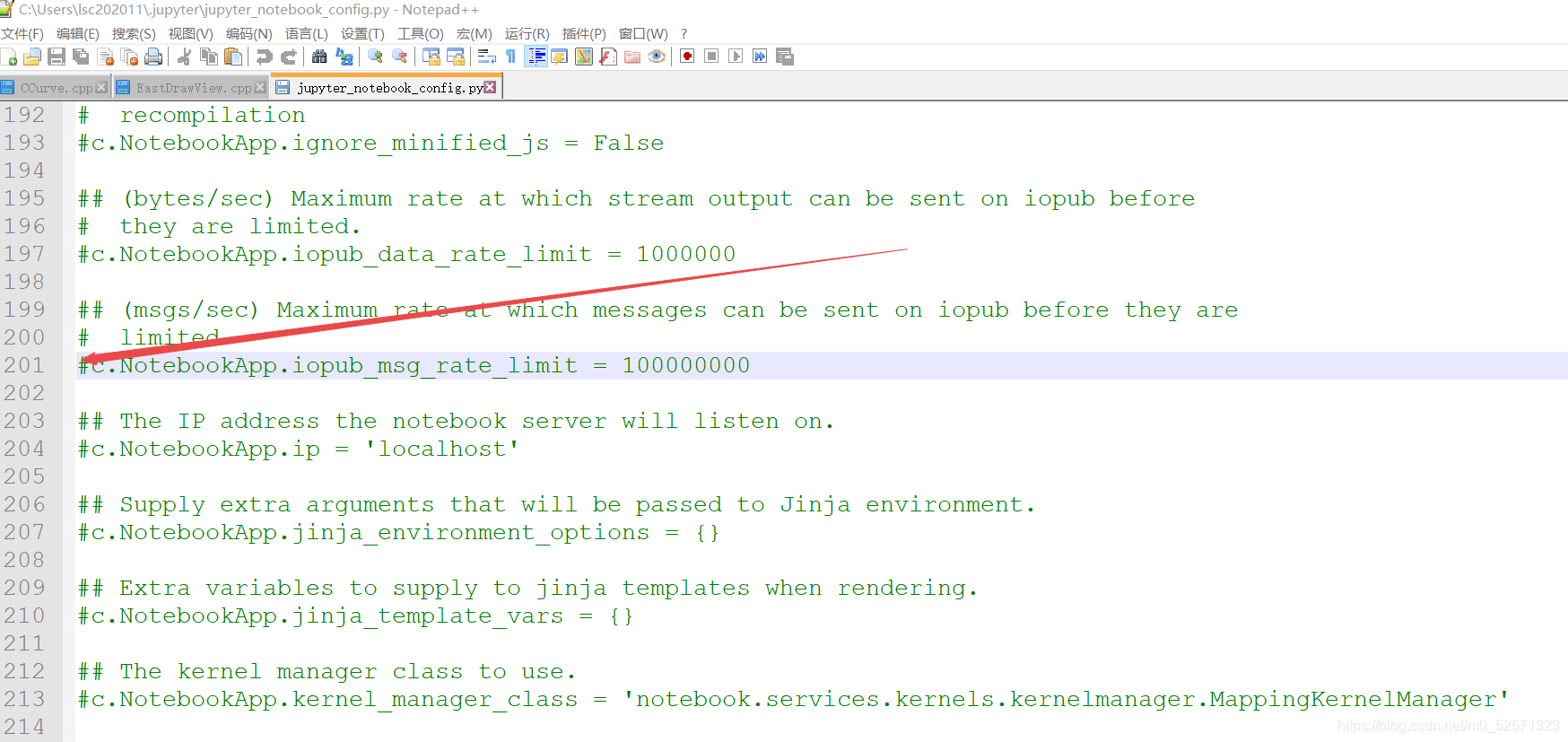Image resolution: width=1568 pixels, height=742 pixels.
Task: Close the jupyter_notebook_config.py tab
Action: [490, 87]
